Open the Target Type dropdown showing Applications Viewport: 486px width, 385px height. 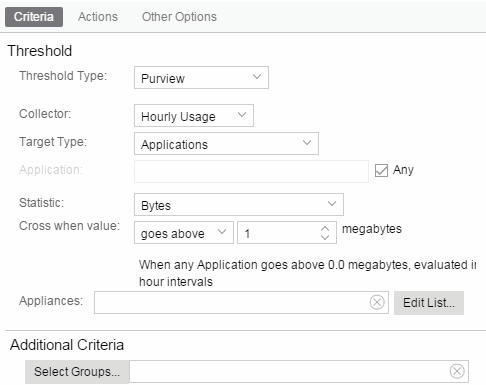(x=226, y=144)
